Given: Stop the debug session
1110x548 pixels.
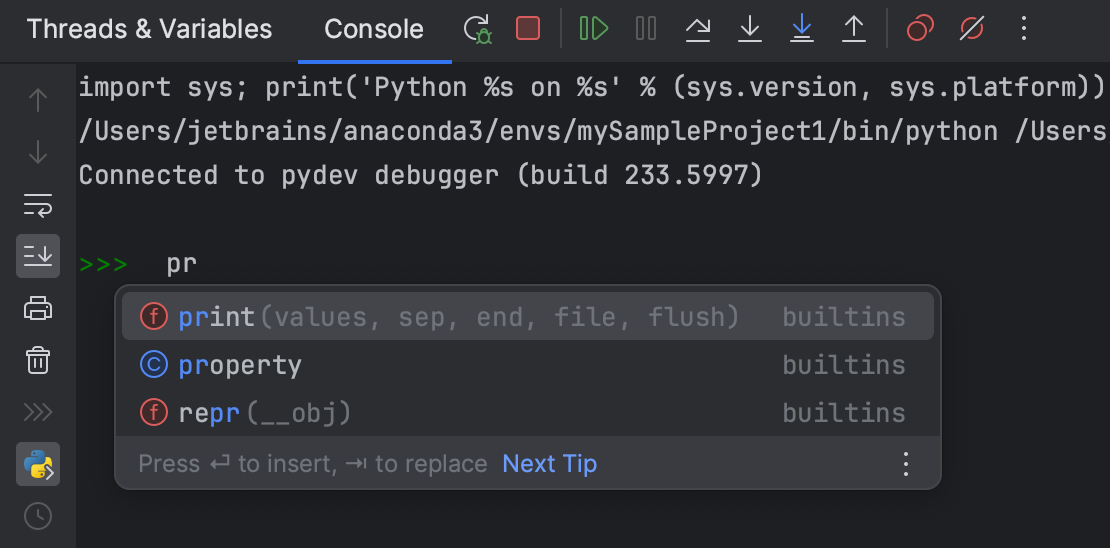Looking at the screenshot, I should coord(528,29).
